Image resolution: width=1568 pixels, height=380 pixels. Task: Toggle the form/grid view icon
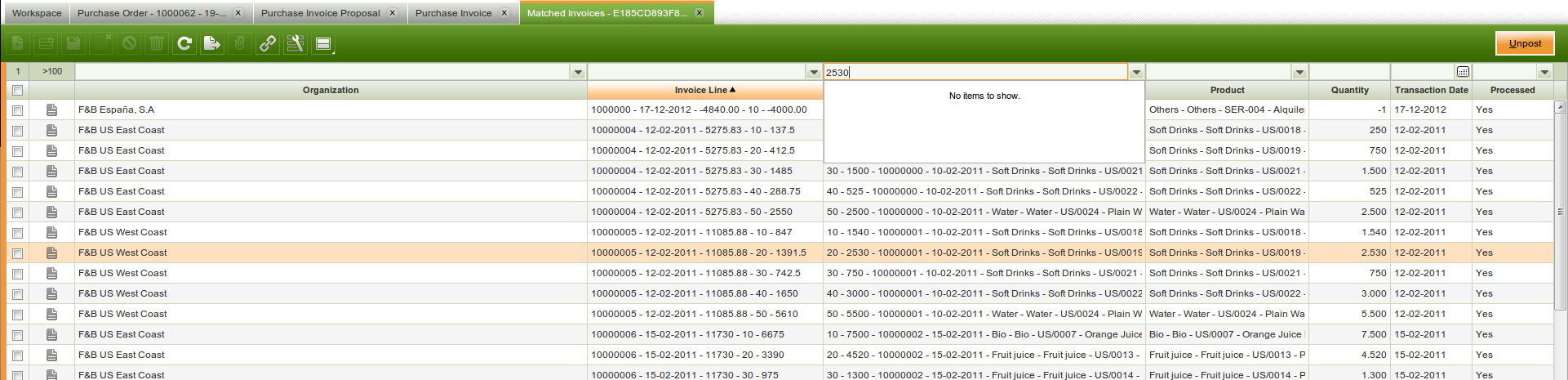click(323, 43)
